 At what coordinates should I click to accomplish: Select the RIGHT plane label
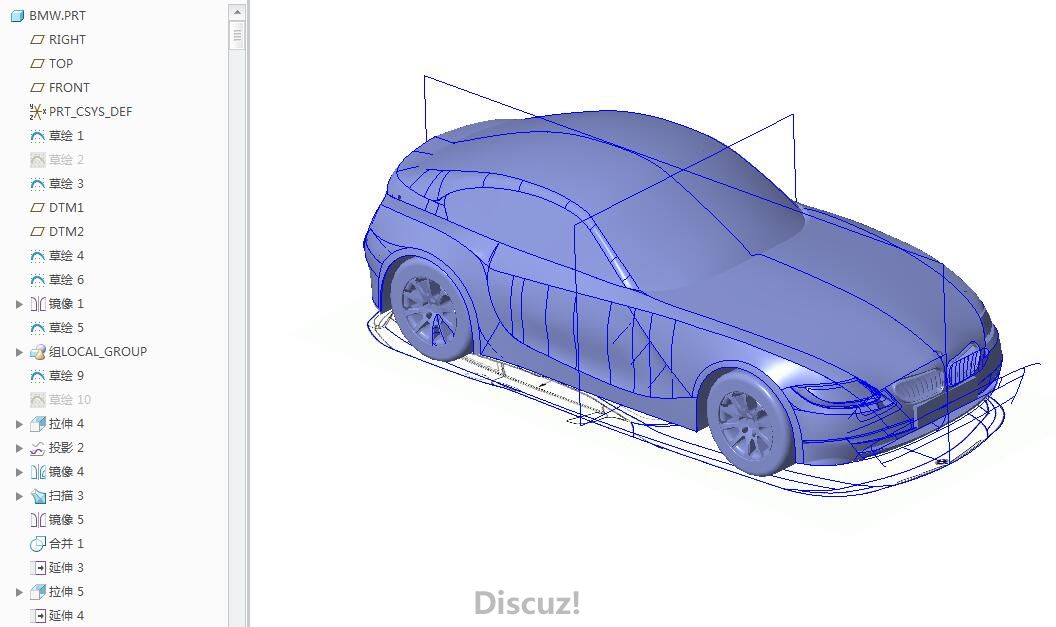tap(67, 40)
